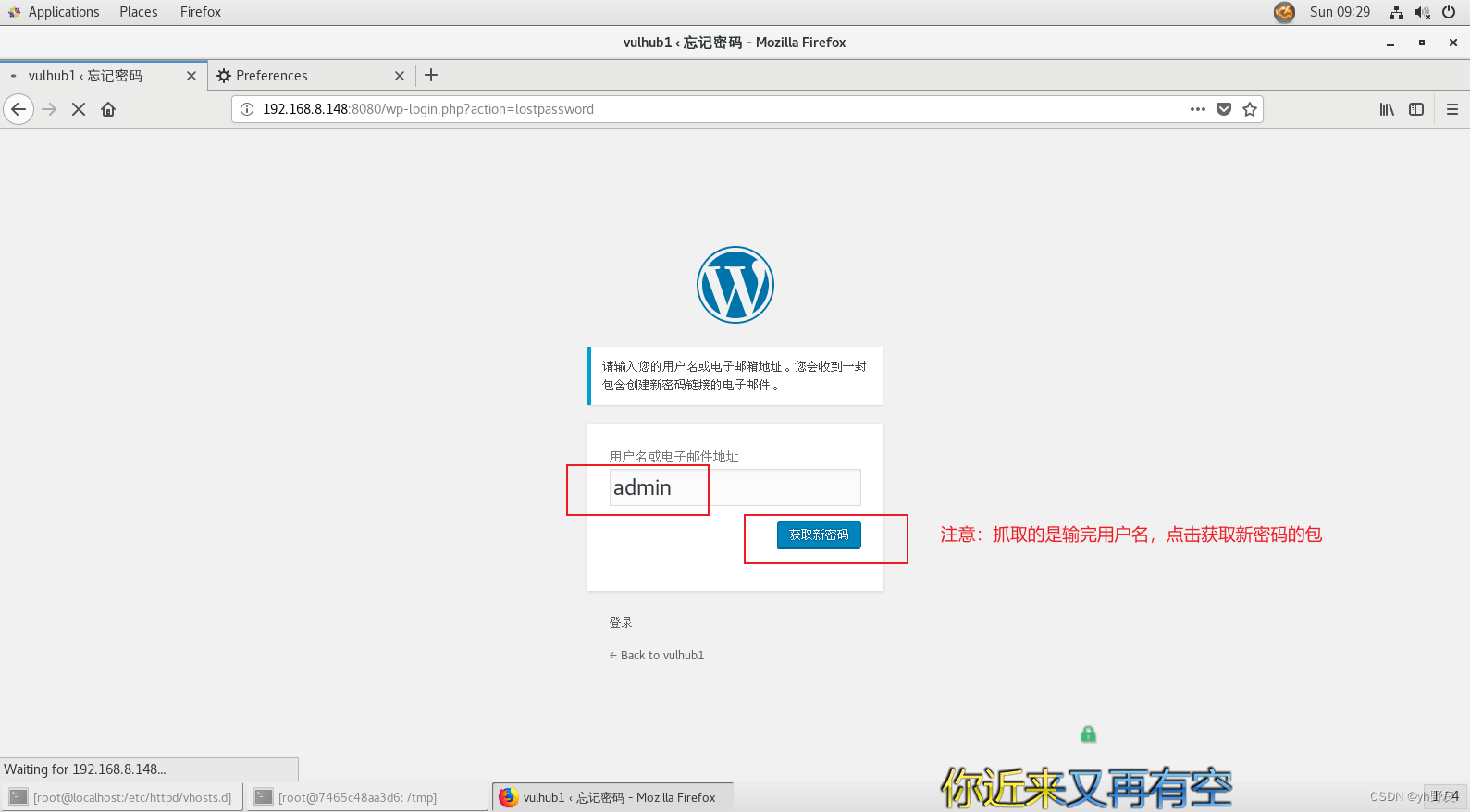Open the Library panel icon
This screenshot has width=1470, height=812.
(1387, 109)
